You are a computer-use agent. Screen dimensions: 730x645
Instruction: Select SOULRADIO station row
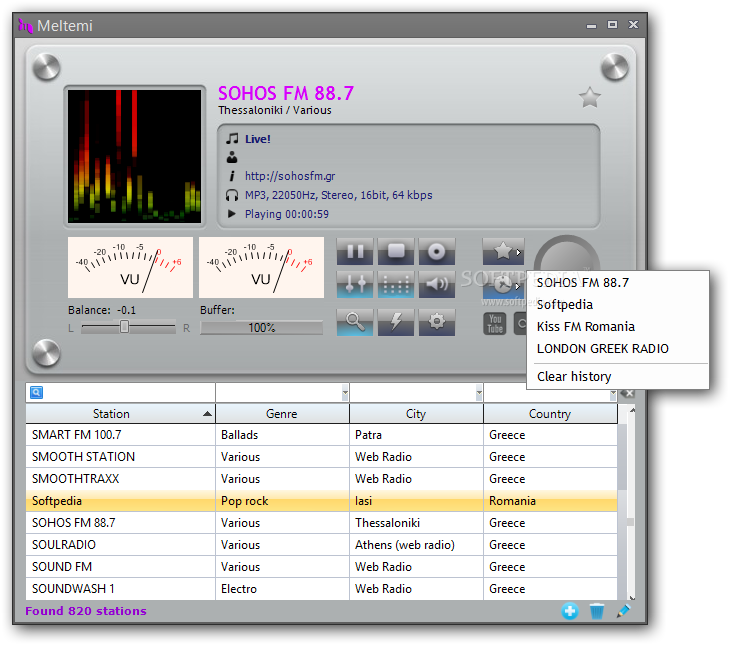[322, 545]
